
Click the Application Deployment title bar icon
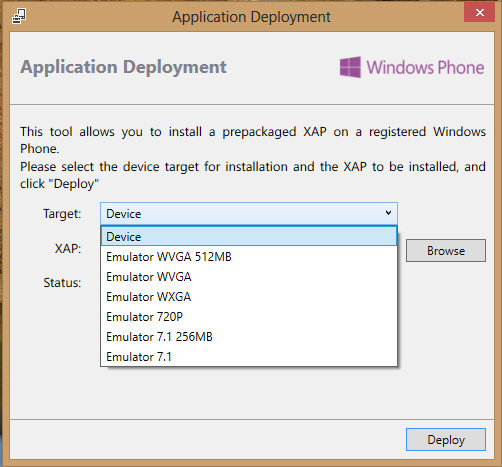tap(19, 16)
